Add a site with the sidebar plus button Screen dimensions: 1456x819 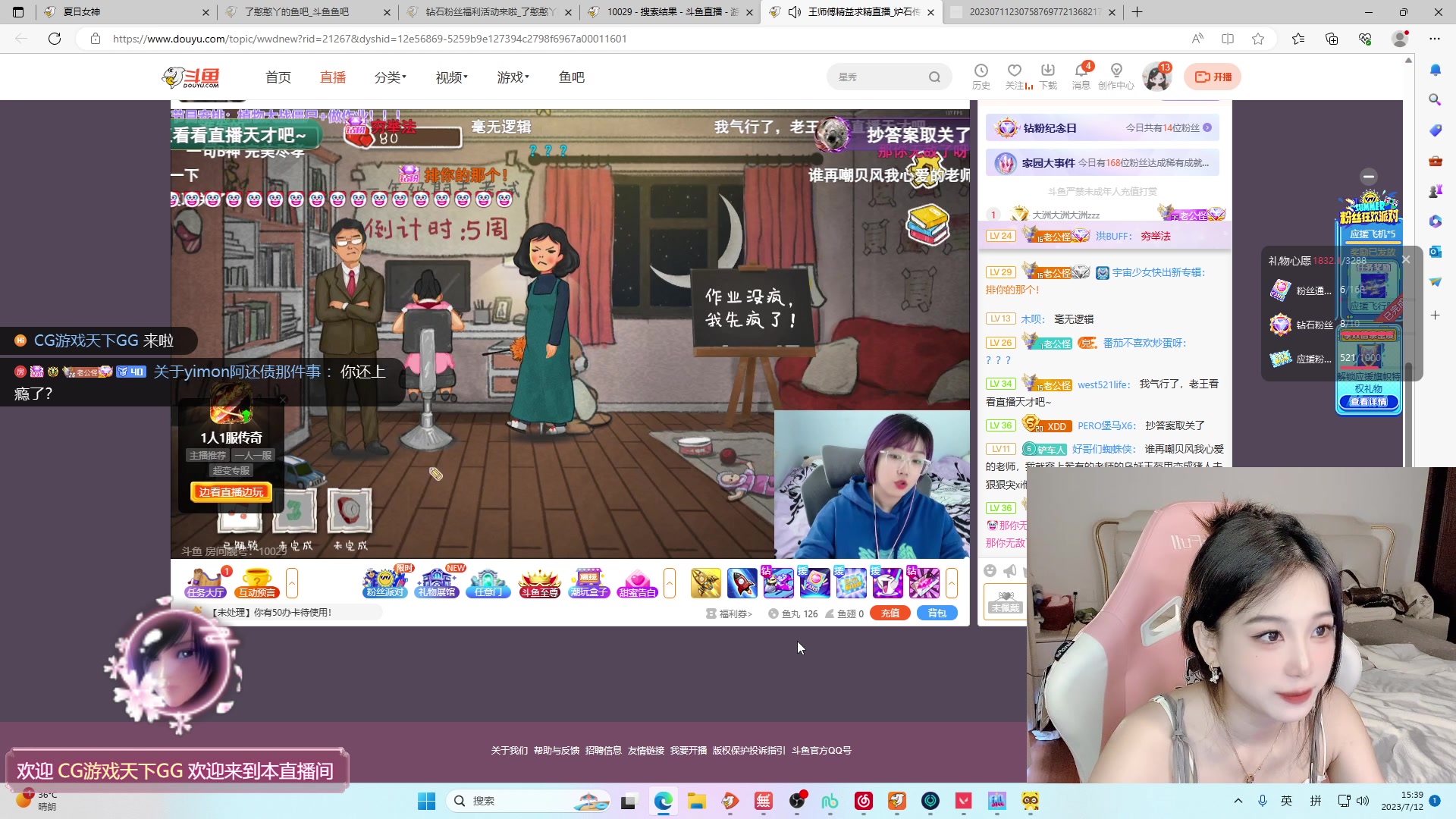point(1436,315)
